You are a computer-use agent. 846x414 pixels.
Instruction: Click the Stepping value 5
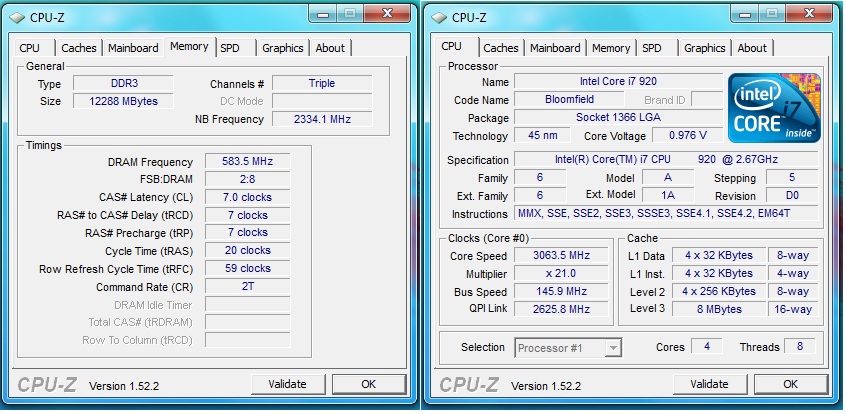793,178
